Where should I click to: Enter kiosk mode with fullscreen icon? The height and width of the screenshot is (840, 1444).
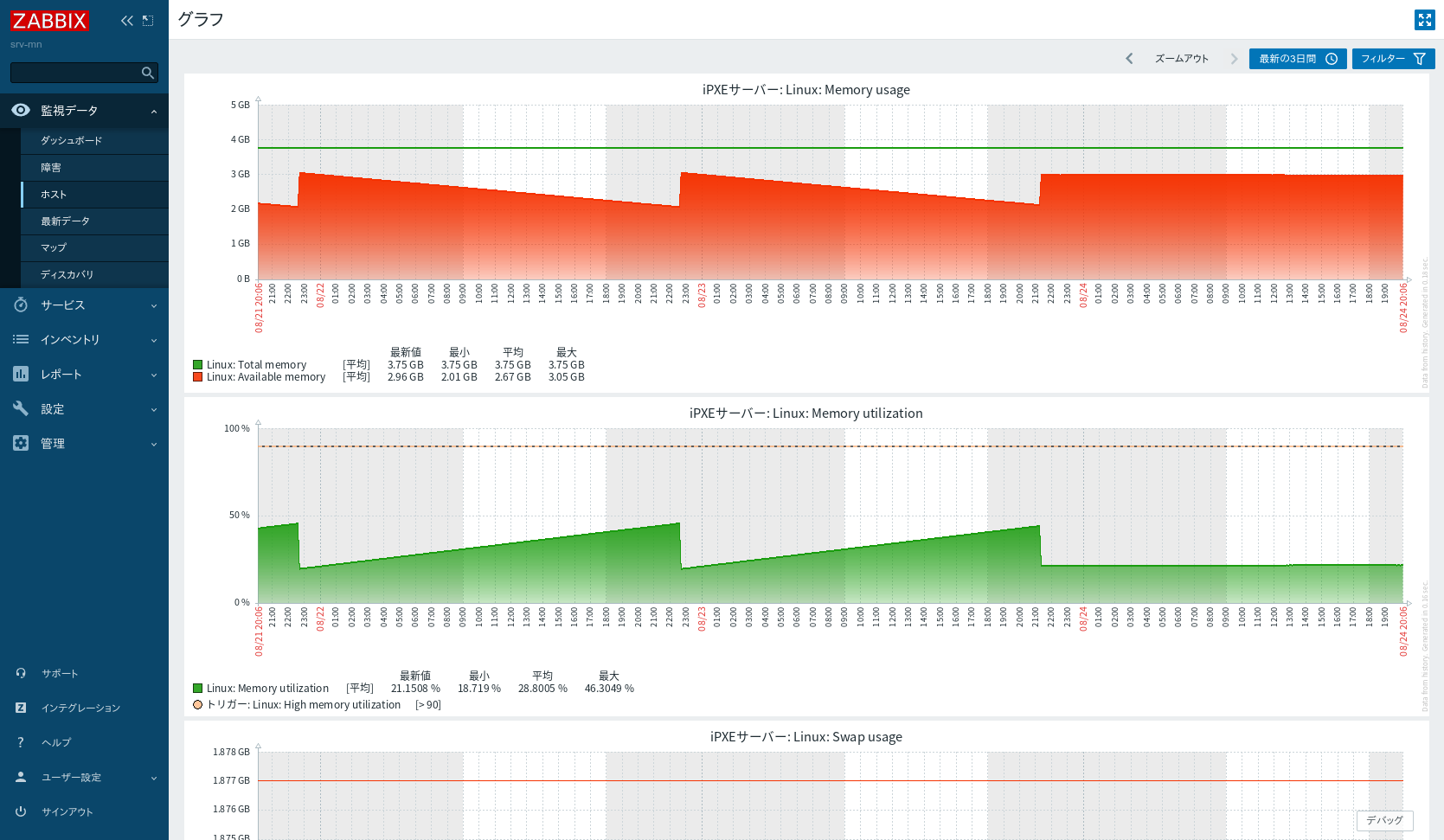[x=1424, y=20]
